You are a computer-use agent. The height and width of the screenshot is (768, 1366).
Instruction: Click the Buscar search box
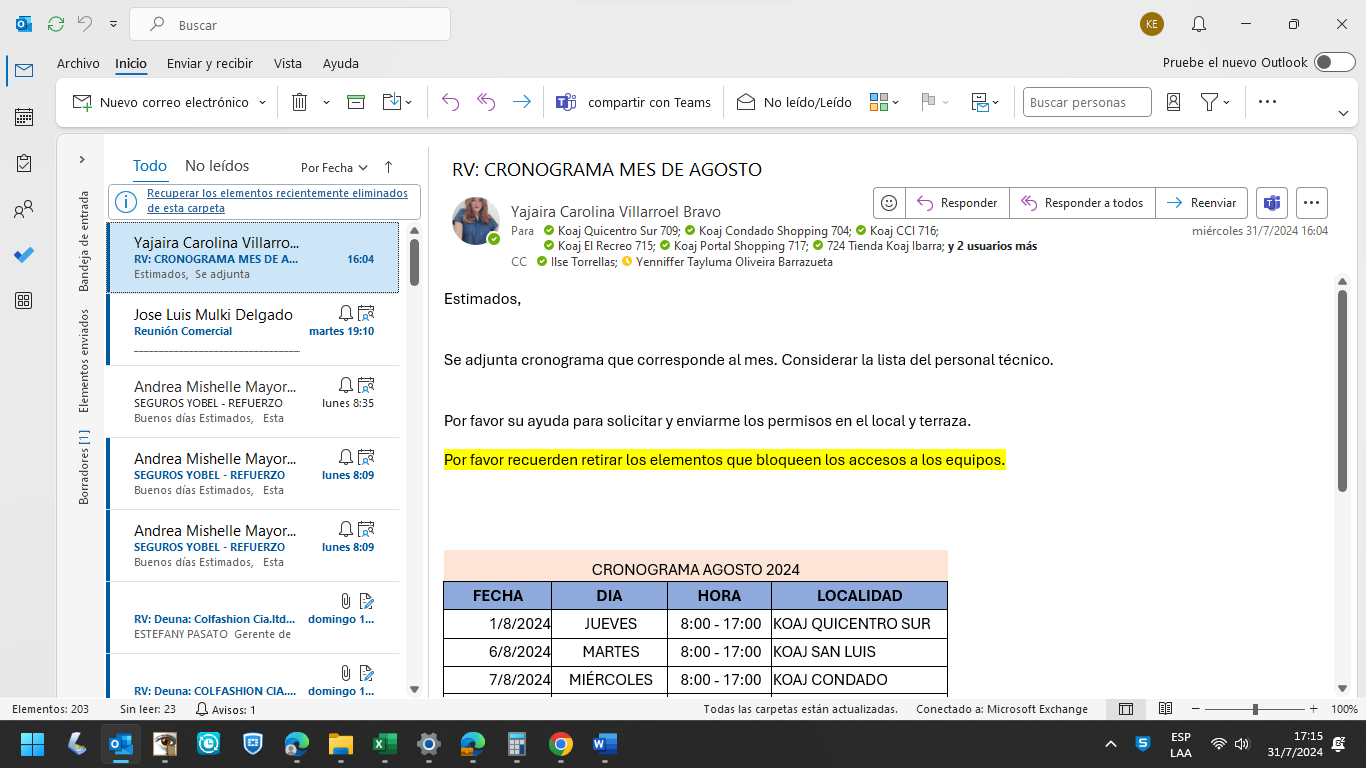[x=290, y=24]
